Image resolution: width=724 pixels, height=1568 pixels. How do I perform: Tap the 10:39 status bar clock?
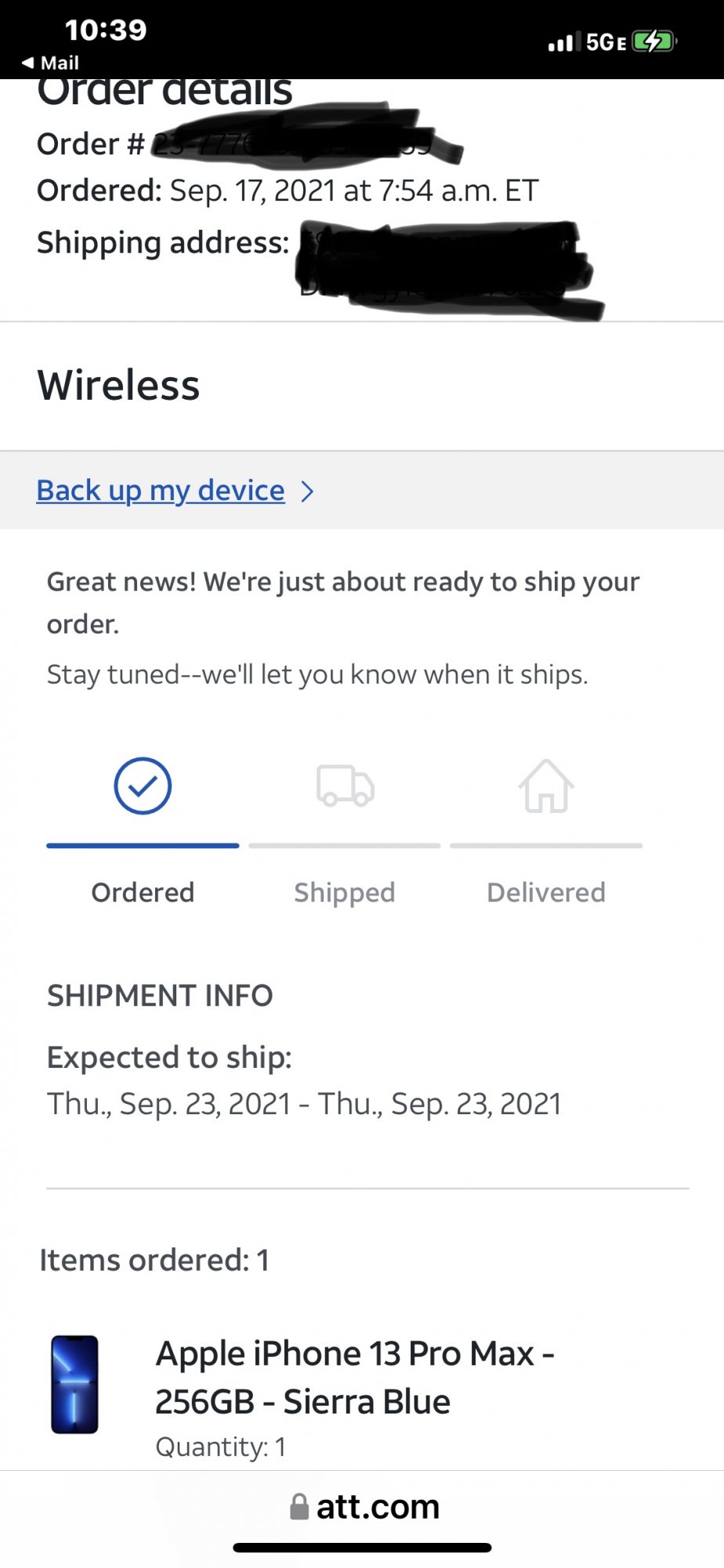106,30
